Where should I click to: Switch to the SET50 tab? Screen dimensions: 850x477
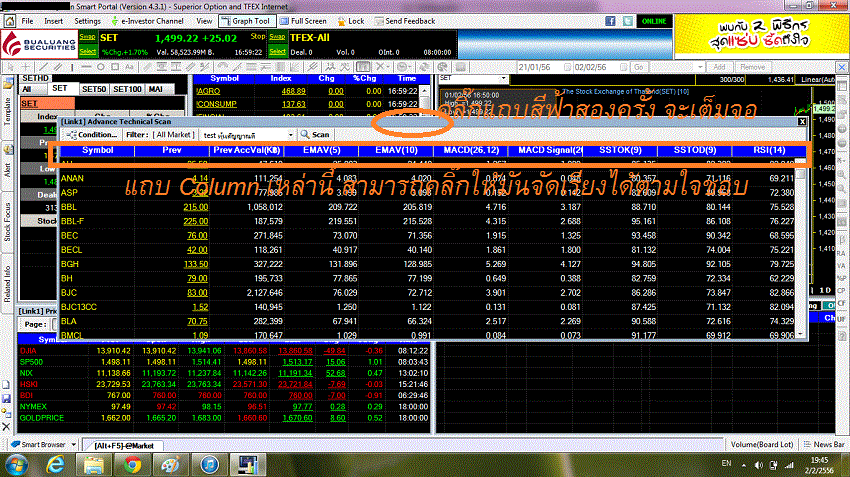pos(94,89)
